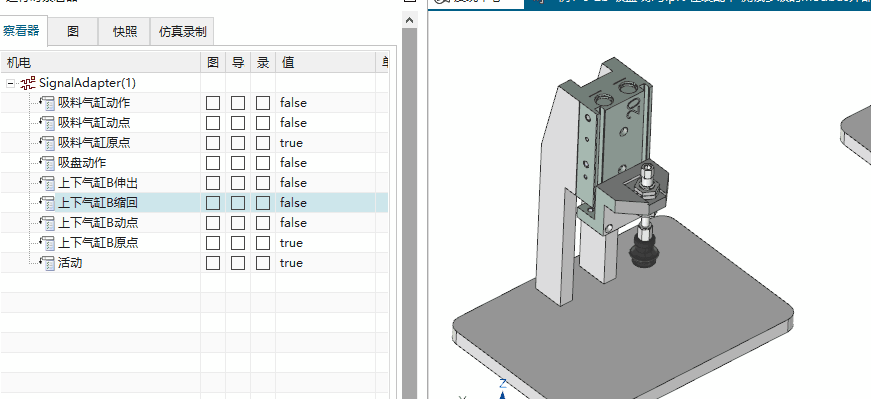Select the 吸料气缸动作 signal icon

(x=48, y=103)
